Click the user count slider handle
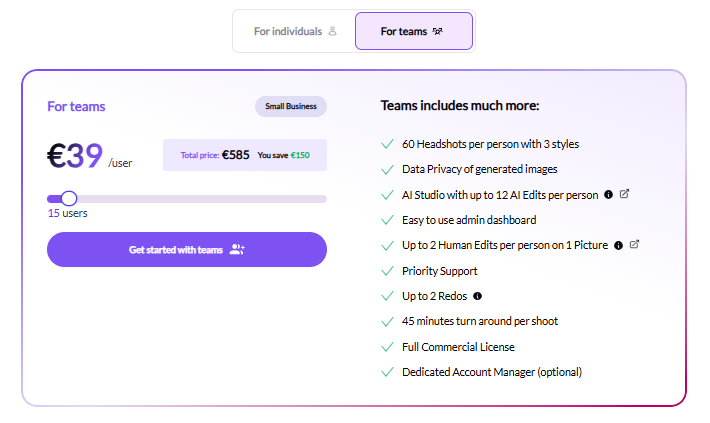This screenshot has height=423, width=710. pyautogui.click(x=69, y=198)
